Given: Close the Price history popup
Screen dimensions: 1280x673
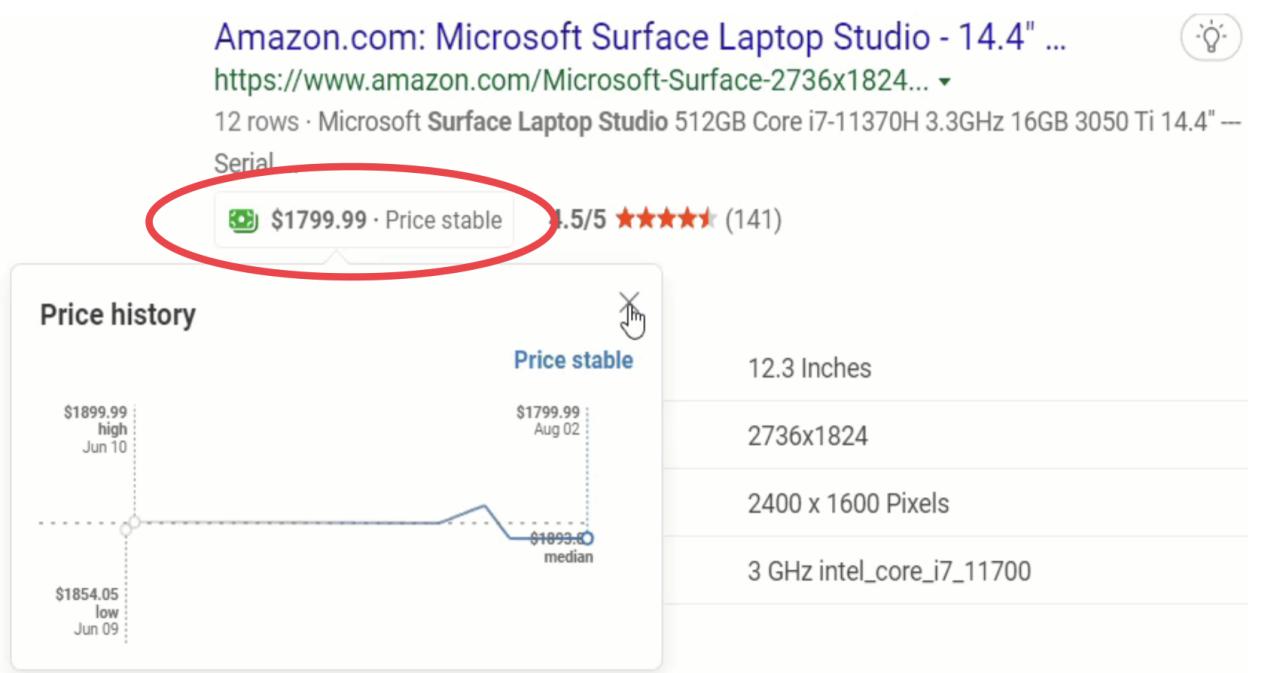Looking at the screenshot, I should point(628,302).
